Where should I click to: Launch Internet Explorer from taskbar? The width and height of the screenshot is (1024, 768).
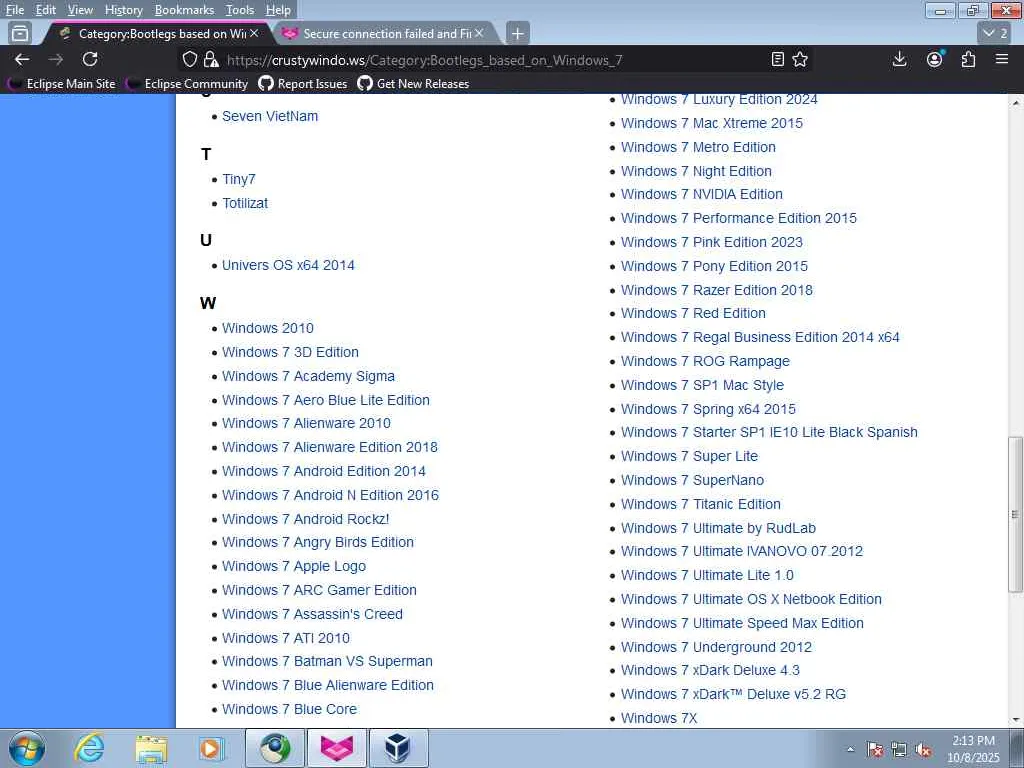pos(89,748)
